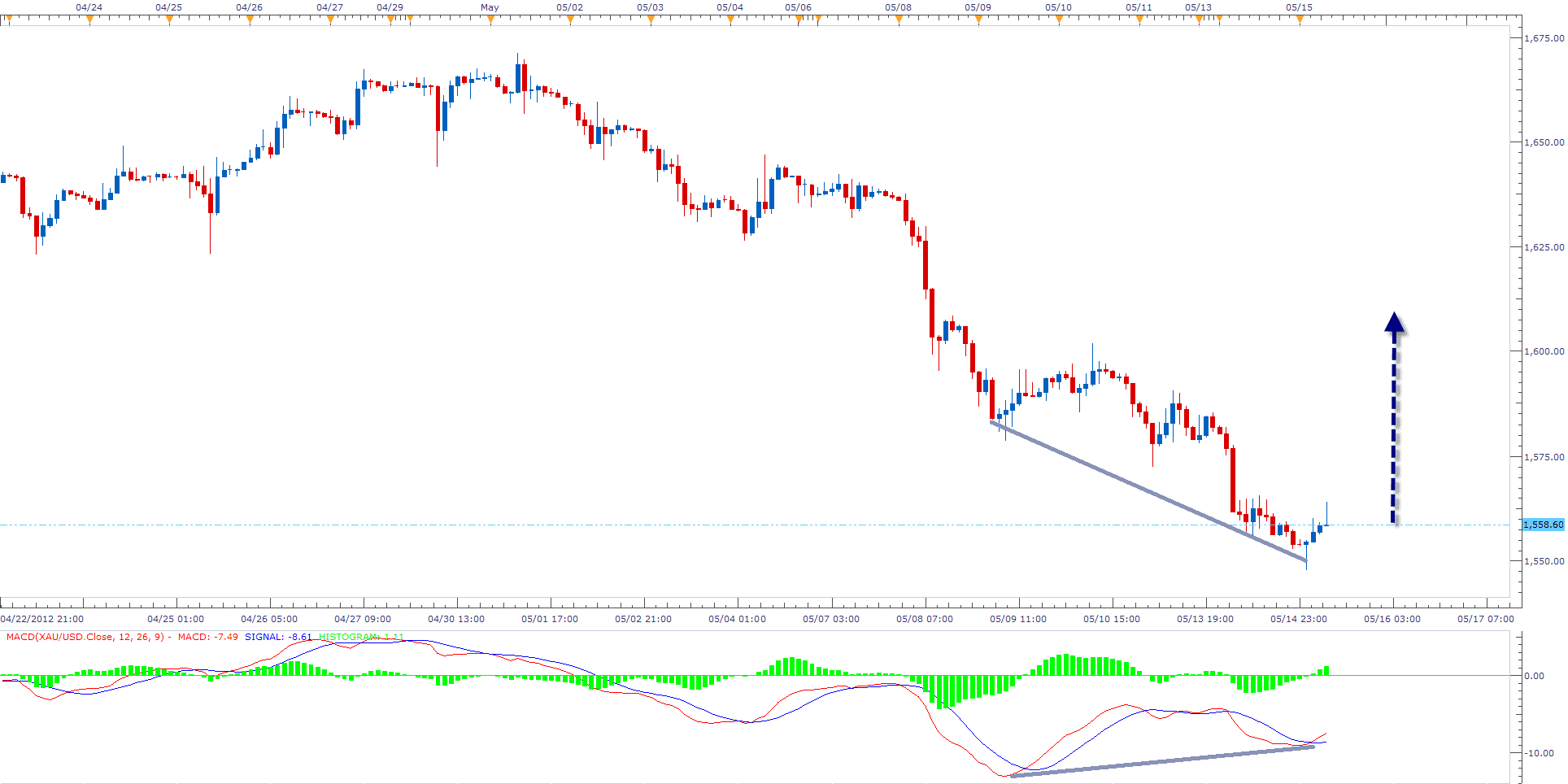The width and height of the screenshot is (1568, 784).
Task: Select the orange day marker for 05/08
Action: click(899, 20)
